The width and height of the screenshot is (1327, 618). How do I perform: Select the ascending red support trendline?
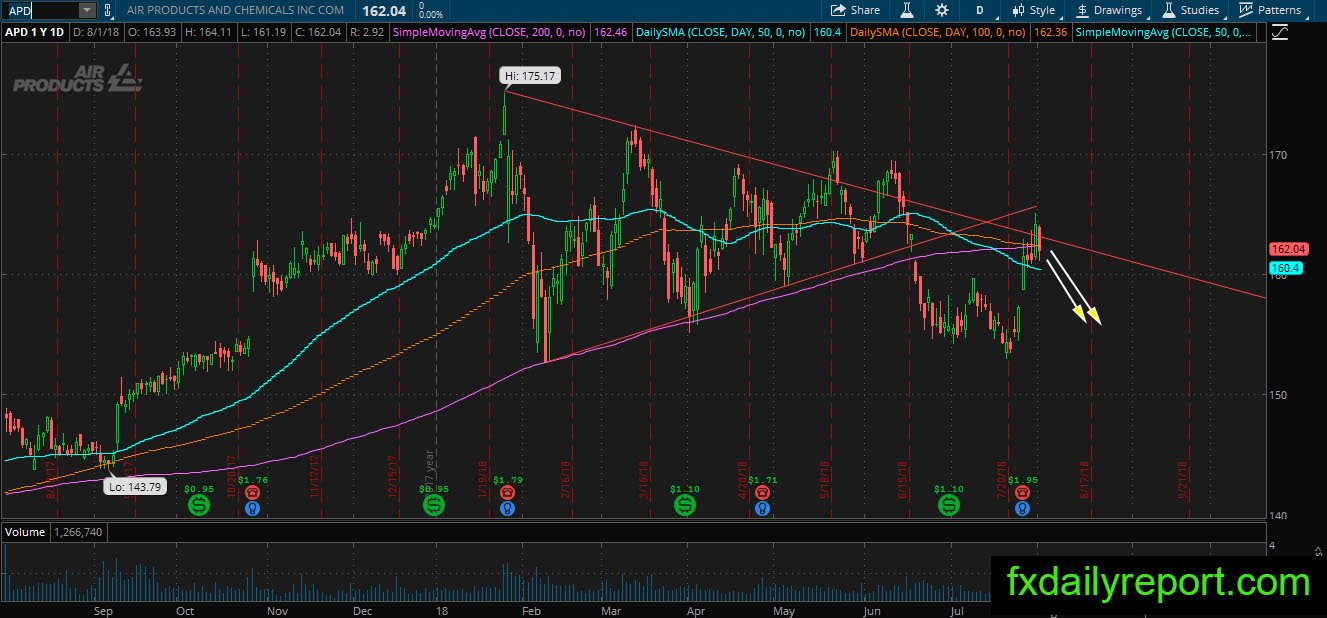point(790,283)
